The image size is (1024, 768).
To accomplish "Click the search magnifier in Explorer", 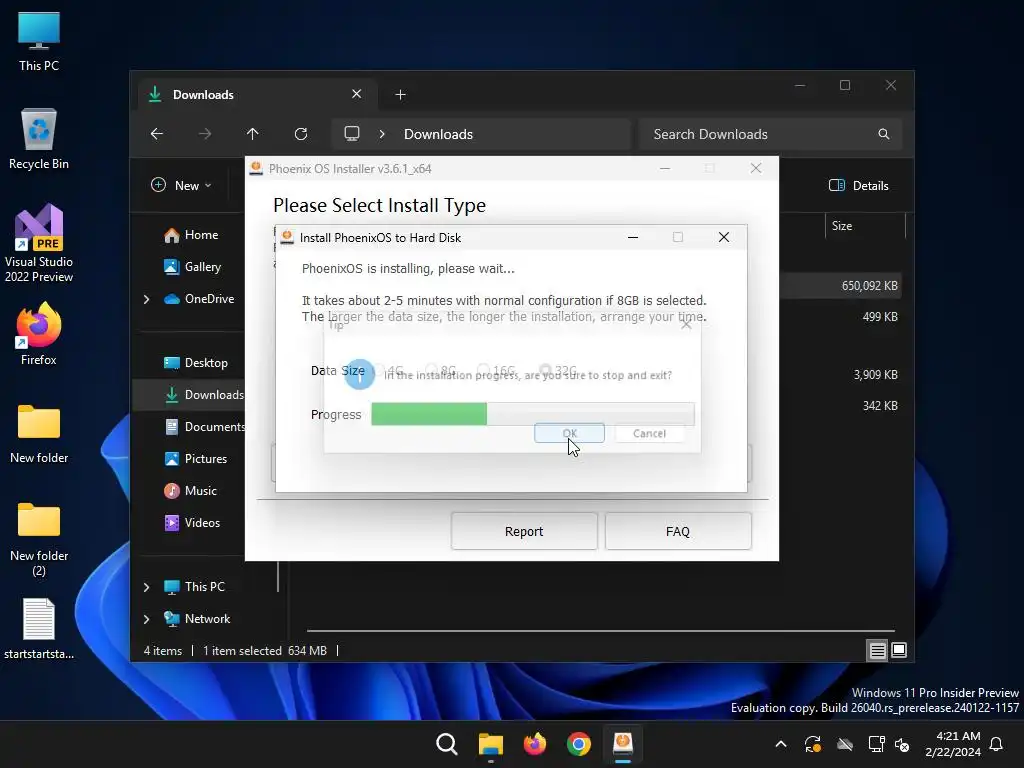I will pyautogui.click(x=884, y=134).
